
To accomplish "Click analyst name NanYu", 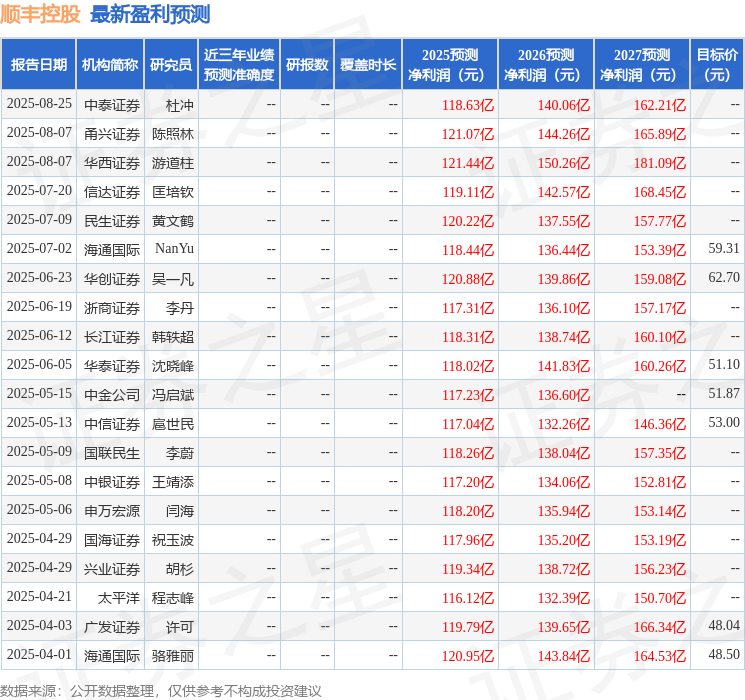I will (174, 249).
